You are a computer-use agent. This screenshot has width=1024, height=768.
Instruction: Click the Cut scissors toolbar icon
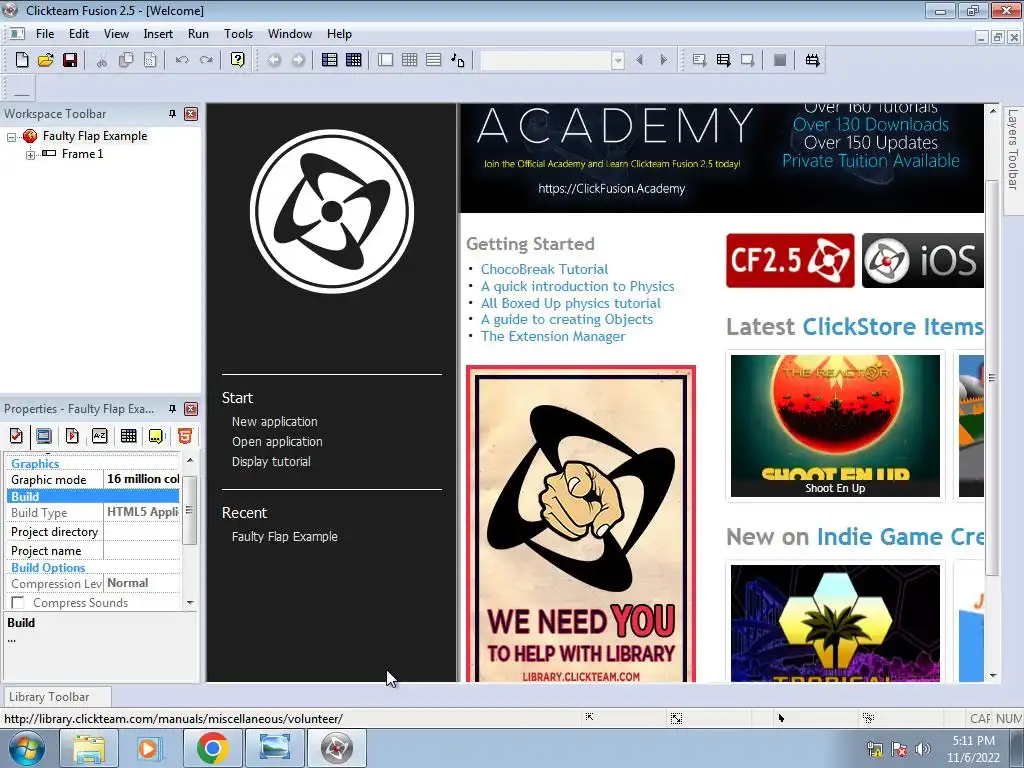click(101, 60)
